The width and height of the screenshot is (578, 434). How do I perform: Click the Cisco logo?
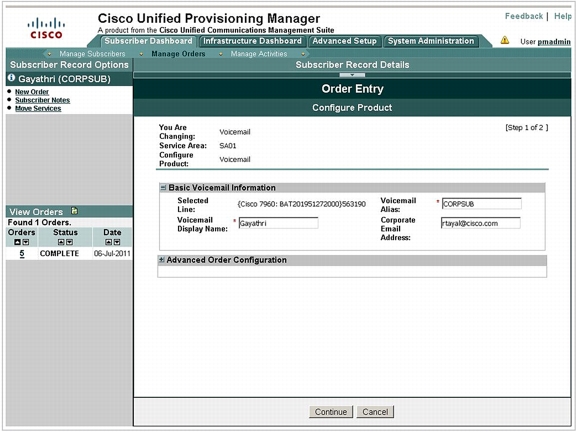point(46,28)
